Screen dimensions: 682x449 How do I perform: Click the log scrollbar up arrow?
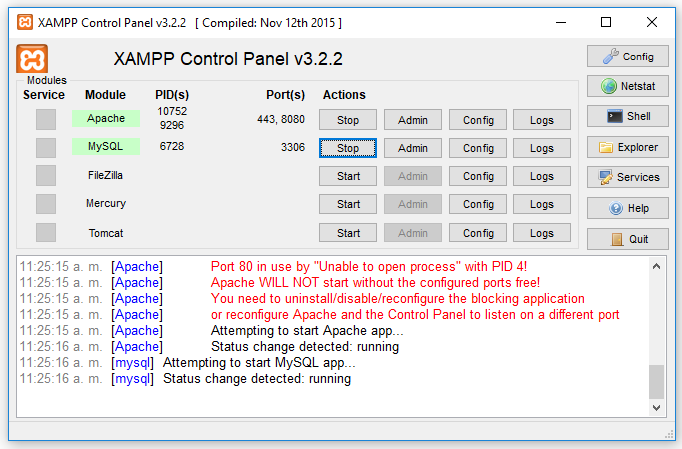click(x=656, y=266)
